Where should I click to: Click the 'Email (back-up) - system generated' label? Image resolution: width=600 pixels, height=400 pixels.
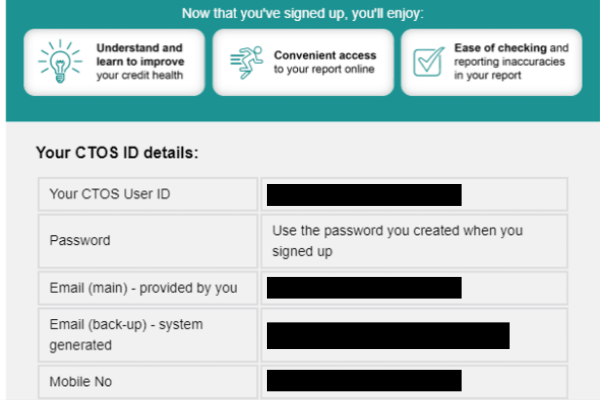tap(126, 335)
